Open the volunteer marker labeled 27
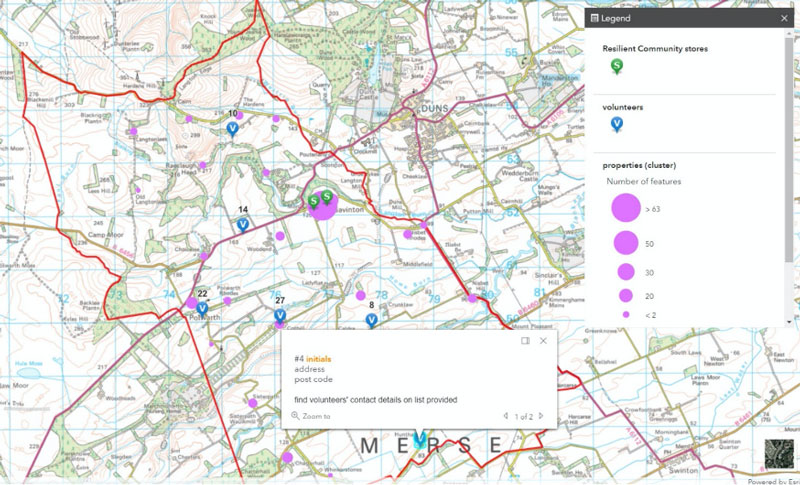Image resolution: width=800 pixels, height=485 pixels. click(x=280, y=316)
